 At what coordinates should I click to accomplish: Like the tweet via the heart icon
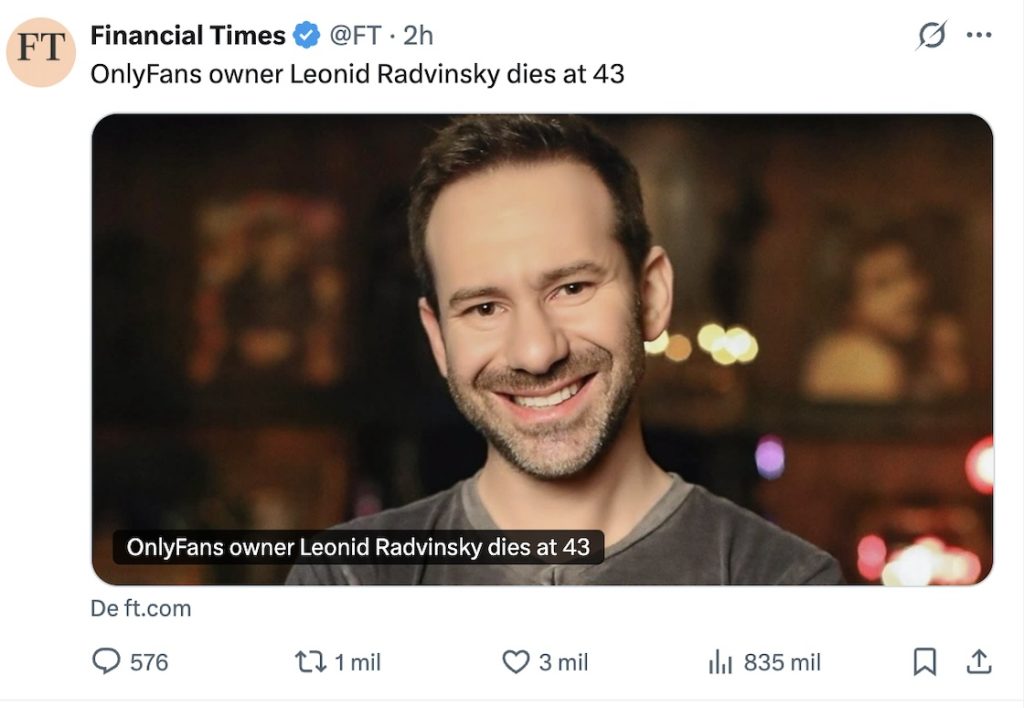coord(516,662)
